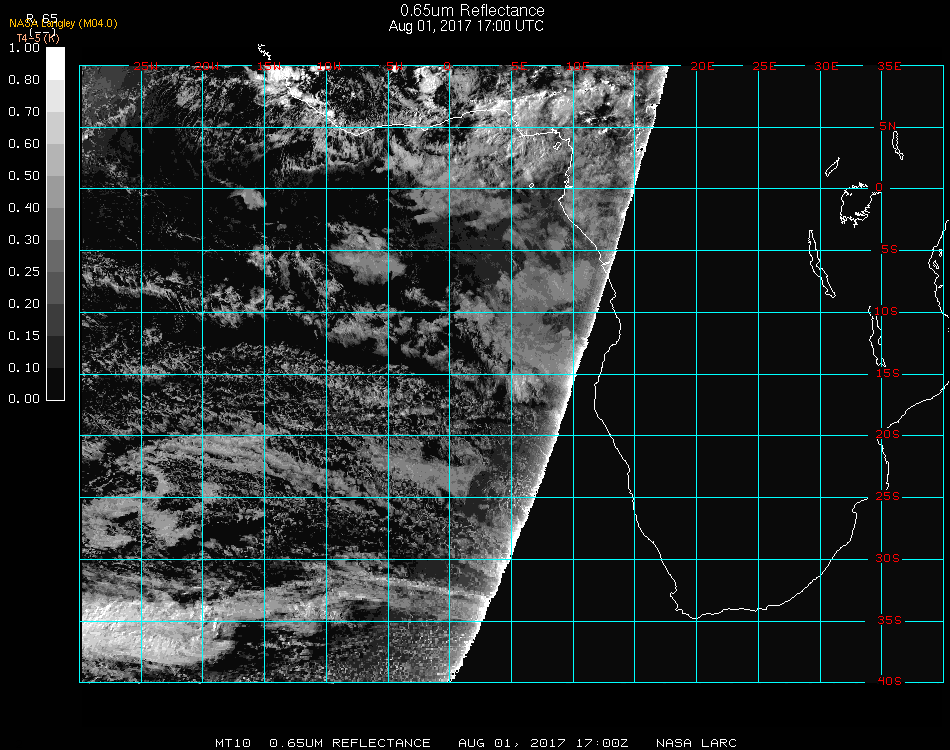The image size is (950, 750).
Task: Click the 25S latitude label
Action: 888,497
